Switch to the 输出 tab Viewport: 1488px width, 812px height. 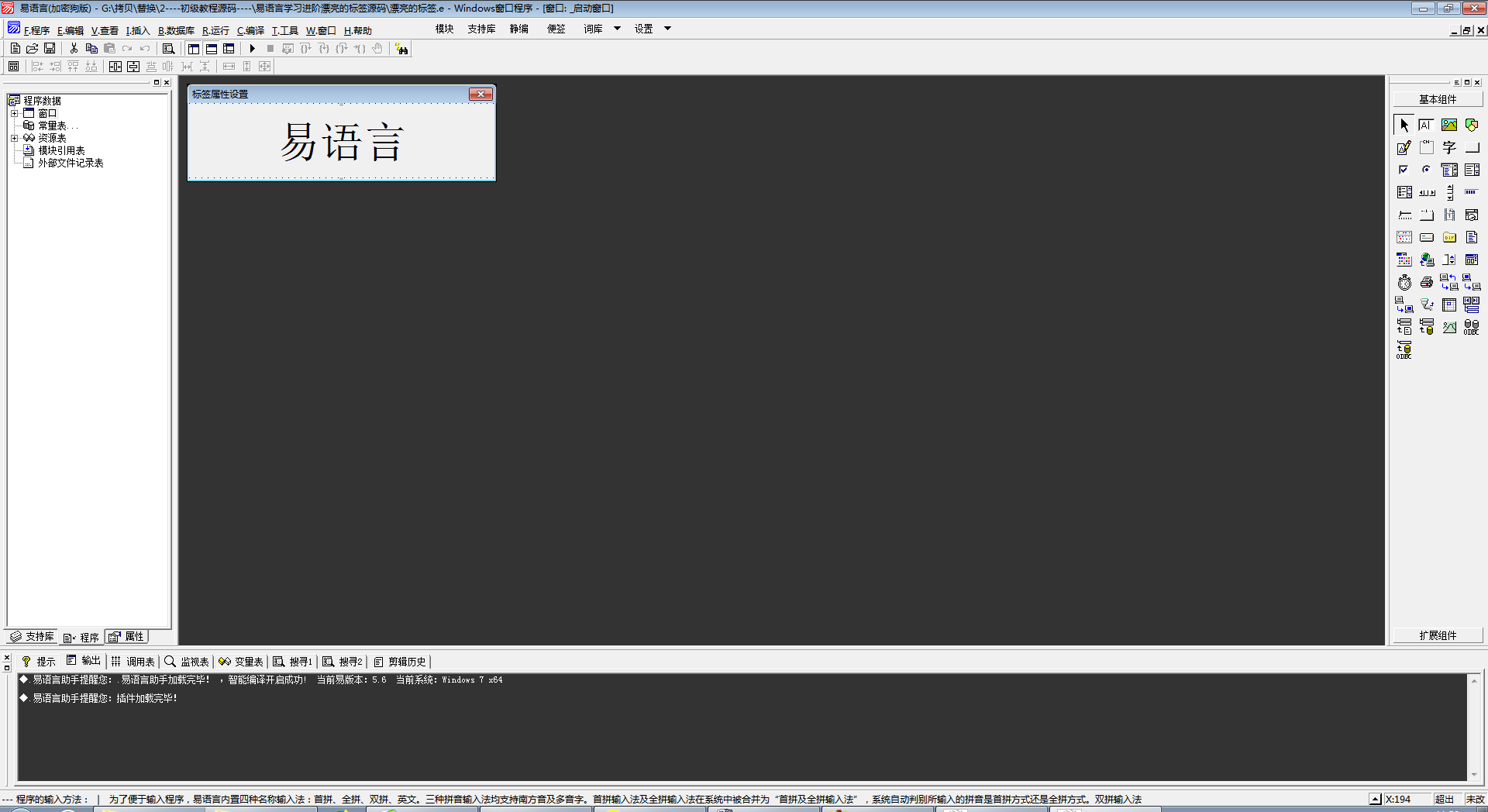click(84, 660)
